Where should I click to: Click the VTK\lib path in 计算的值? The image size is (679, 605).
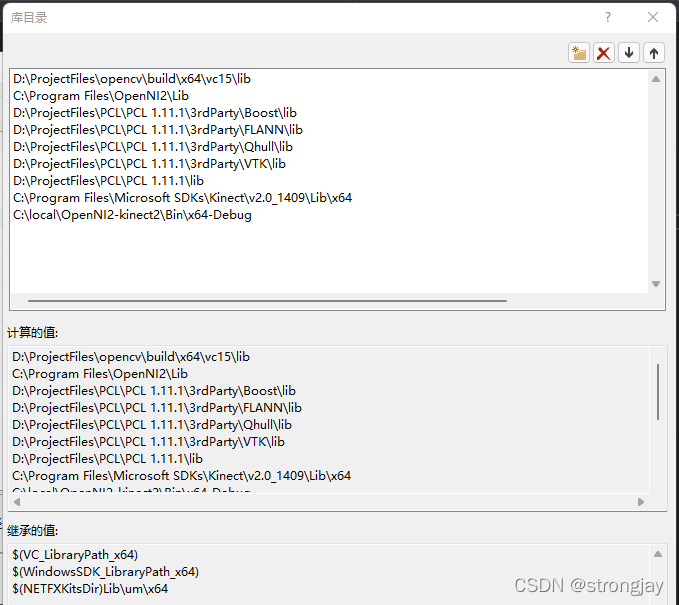pos(149,442)
